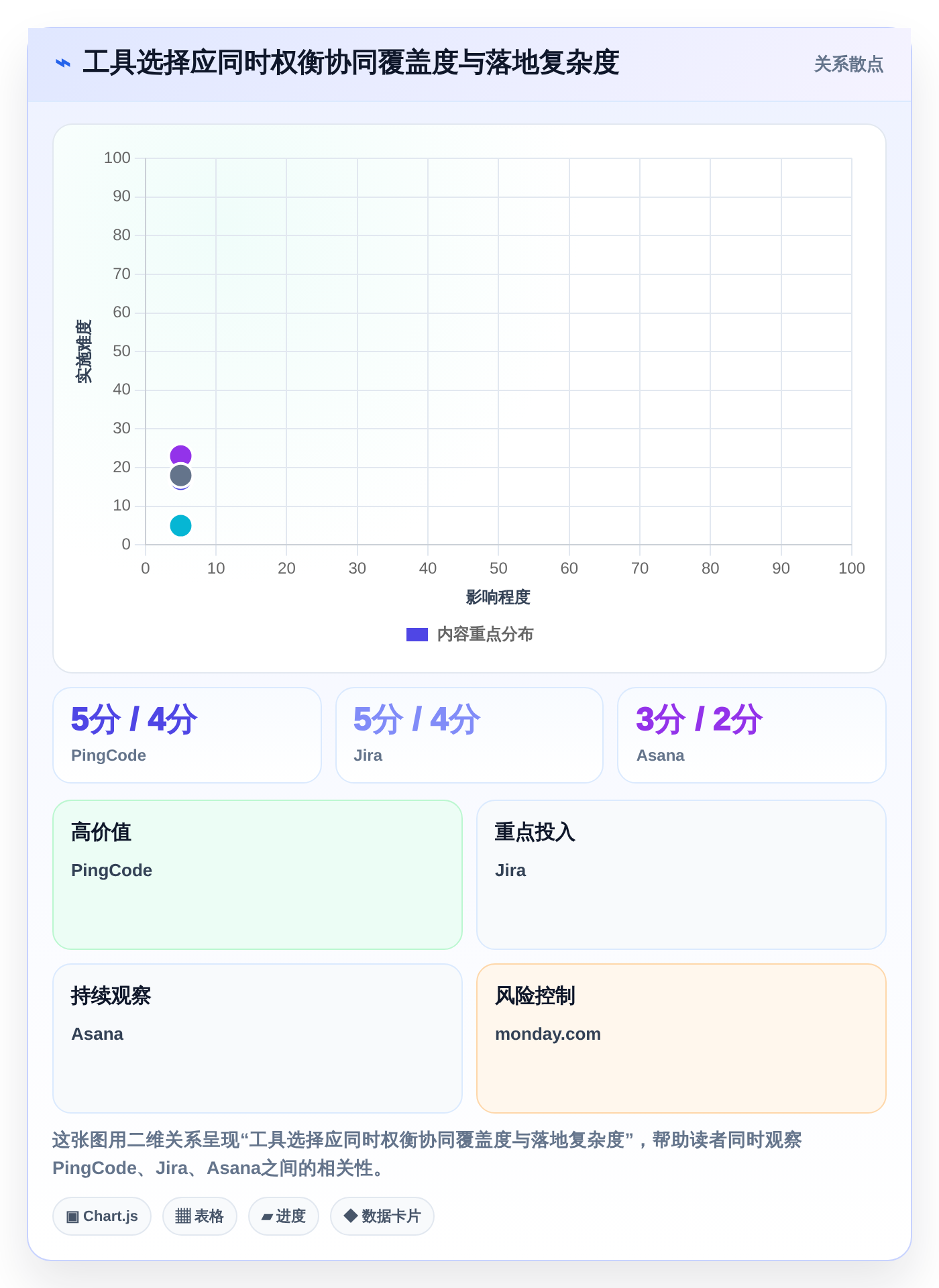The width and height of the screenshot is (939, 1288).
Task: Open the Jira 5分 / 4分 score card
Action: (x=469, y=735)
